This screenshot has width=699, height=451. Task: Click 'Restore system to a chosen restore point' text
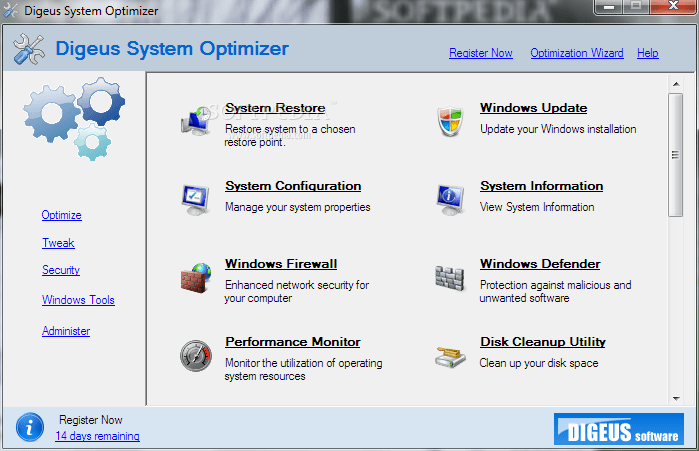tap(290, 135)
